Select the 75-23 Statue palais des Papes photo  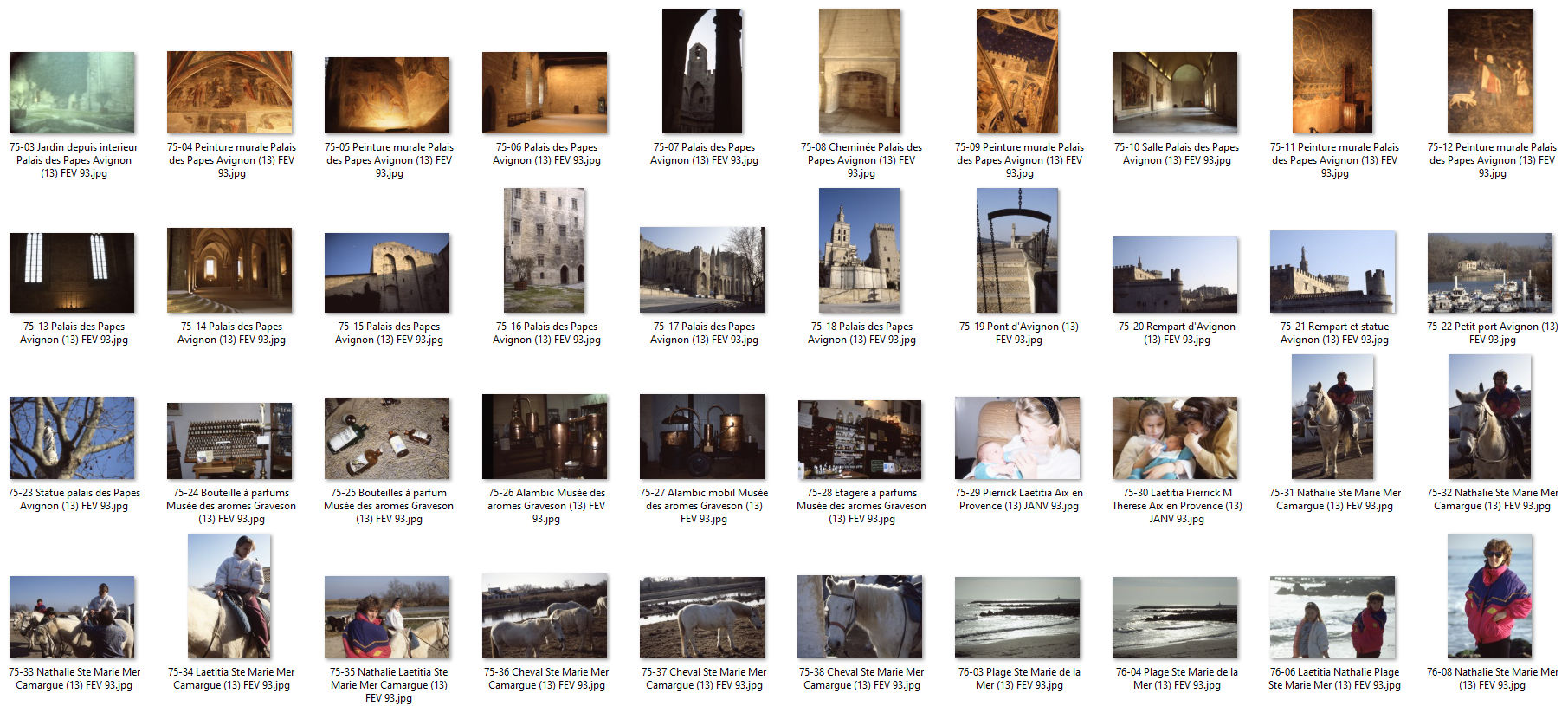coord(72,438)
